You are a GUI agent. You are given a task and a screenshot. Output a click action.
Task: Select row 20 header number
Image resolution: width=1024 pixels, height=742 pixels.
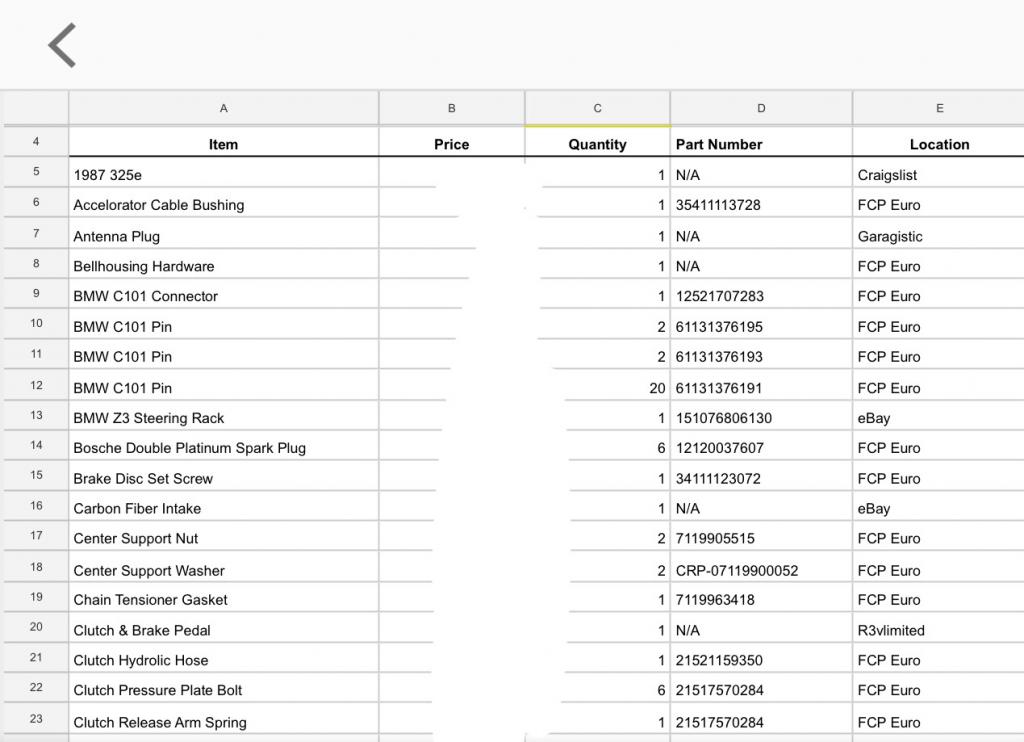36,628
